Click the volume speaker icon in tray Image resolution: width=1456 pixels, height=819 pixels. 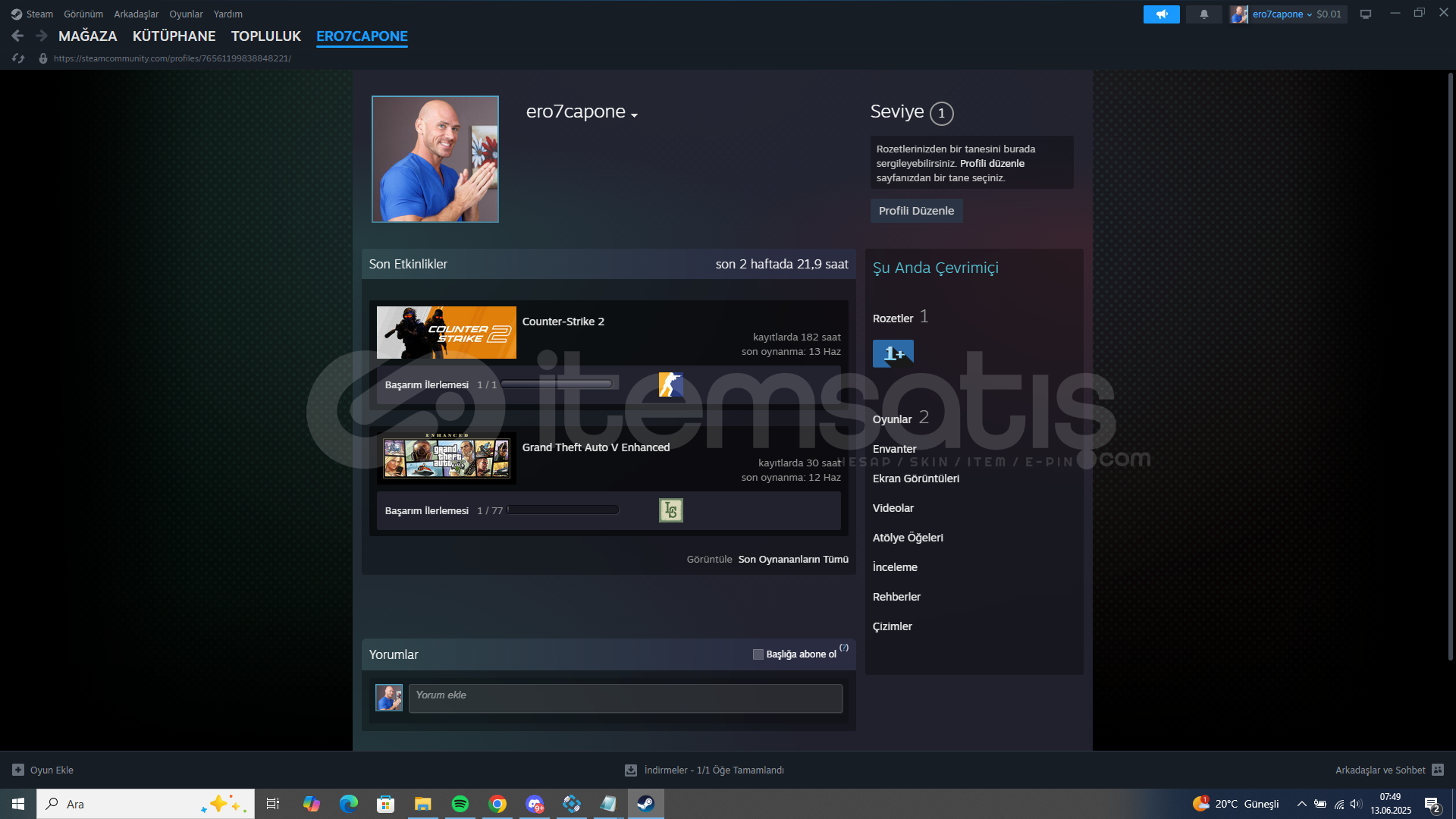pos(1356,804)
